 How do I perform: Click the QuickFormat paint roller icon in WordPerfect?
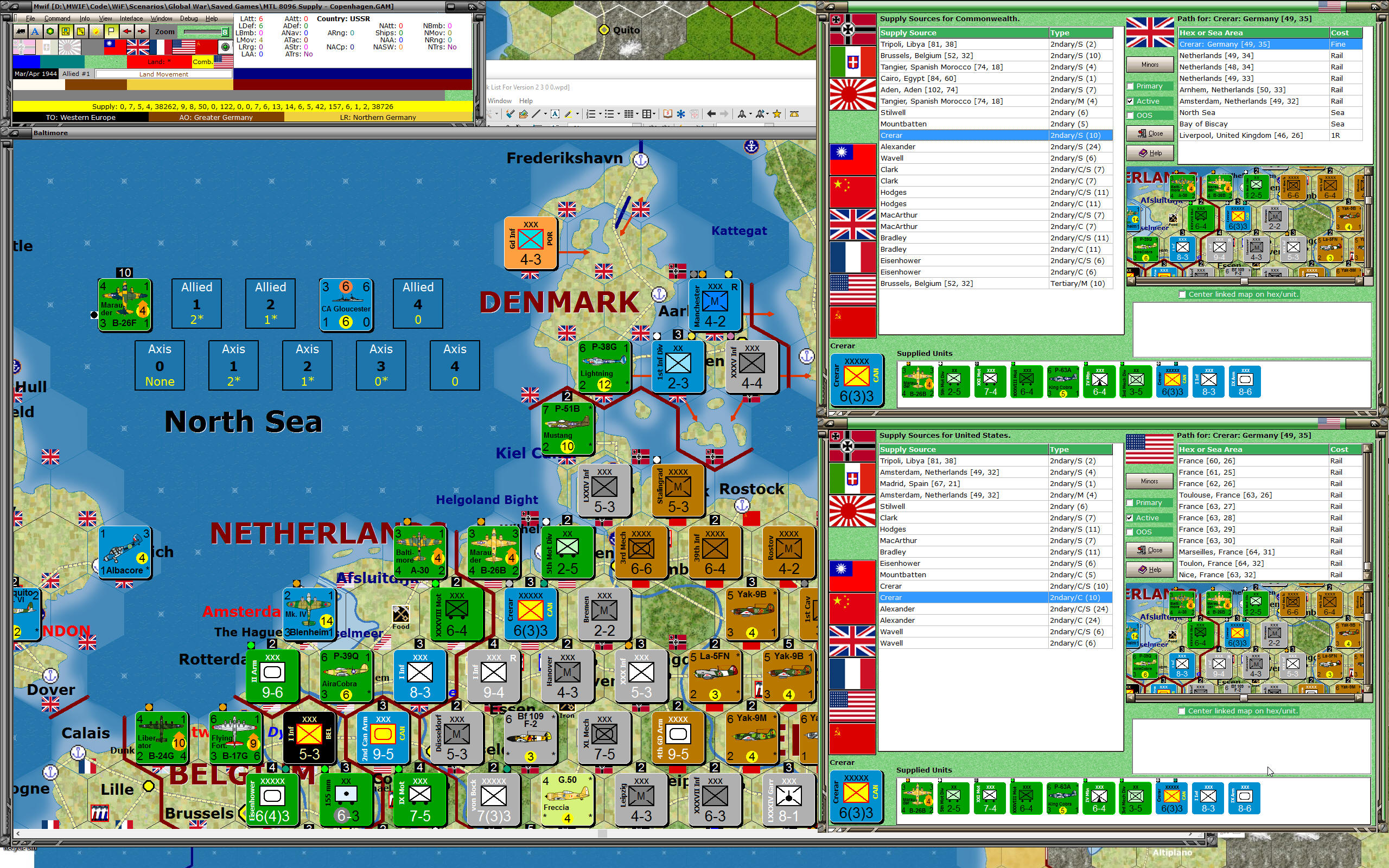coord(509,114)
